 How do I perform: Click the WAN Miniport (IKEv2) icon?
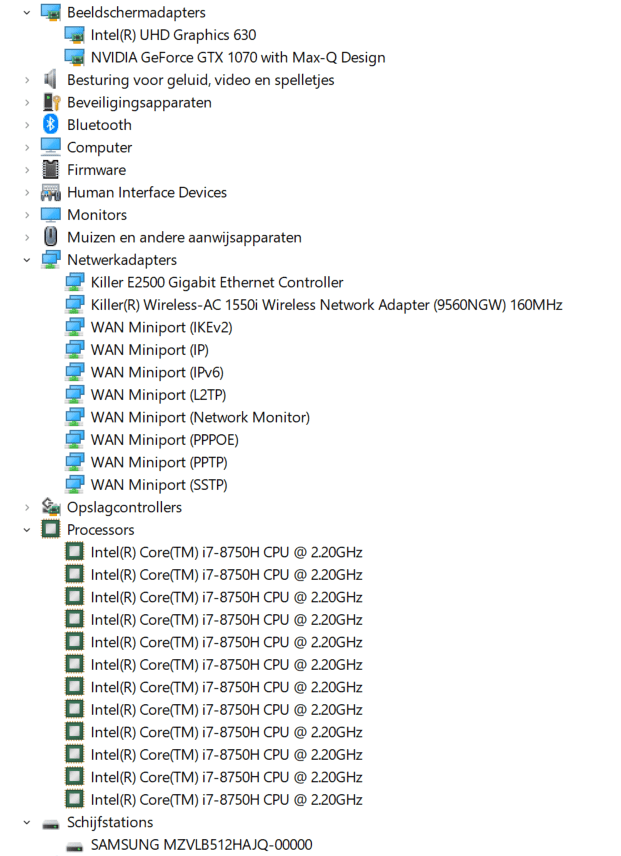point(74,327)
